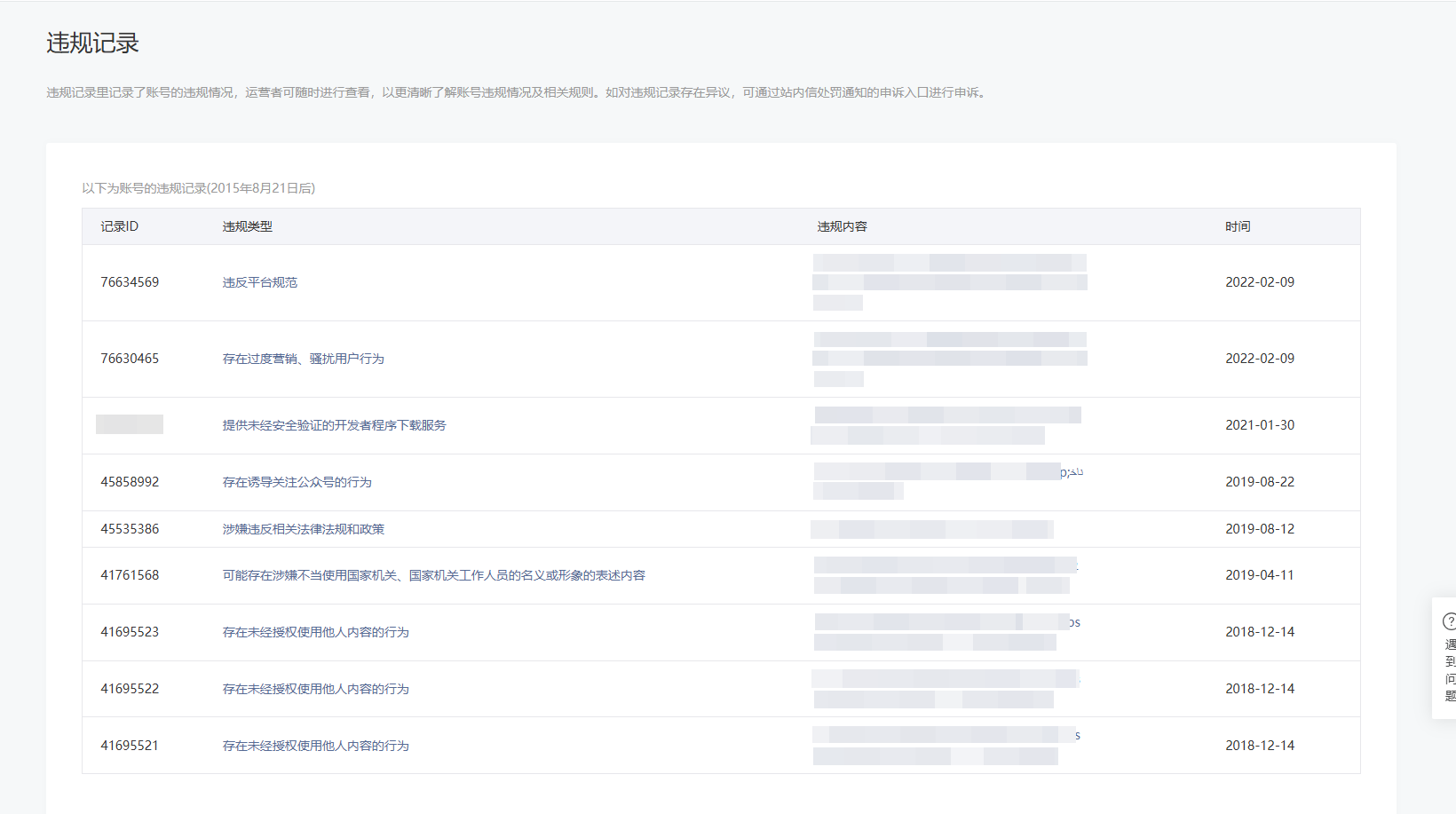Click the '记录ID' column header

point(119,226)
